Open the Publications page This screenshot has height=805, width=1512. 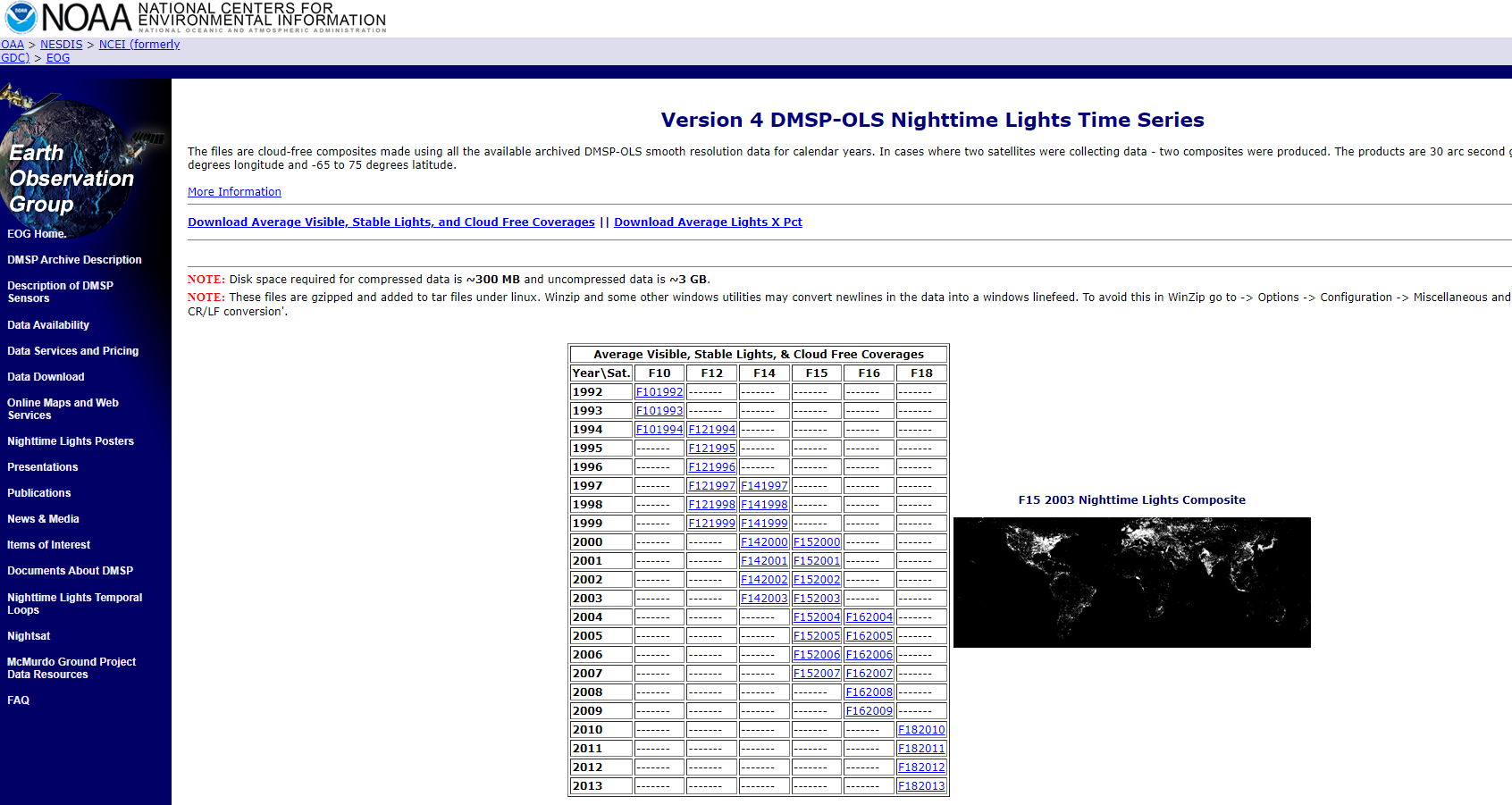(38, 492)
